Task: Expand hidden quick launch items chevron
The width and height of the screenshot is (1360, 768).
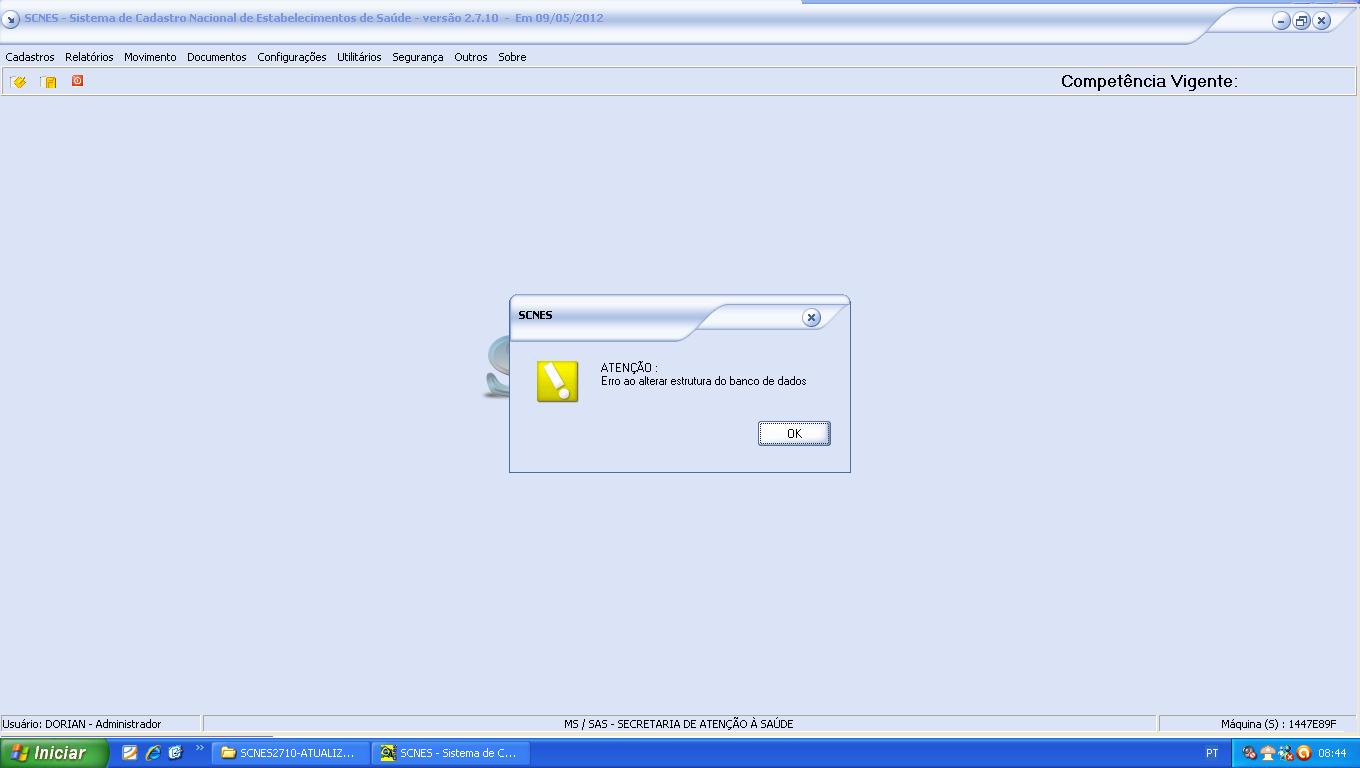Action: [x=199, y=749]
